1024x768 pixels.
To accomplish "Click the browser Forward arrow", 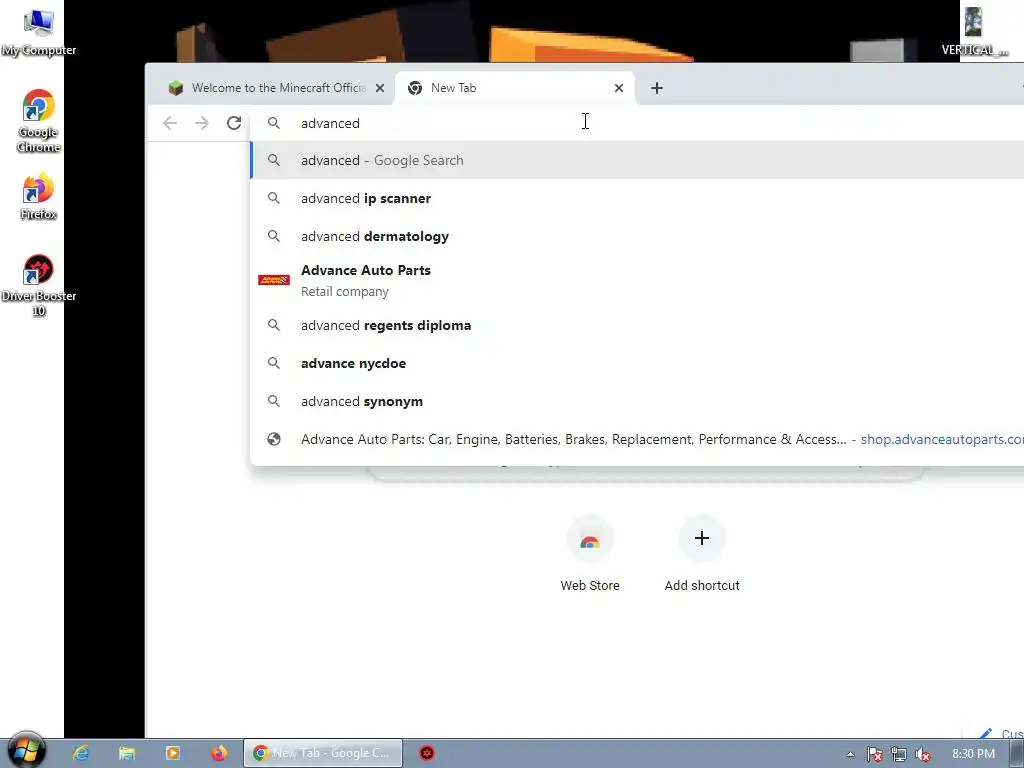I will coord(202,123).
